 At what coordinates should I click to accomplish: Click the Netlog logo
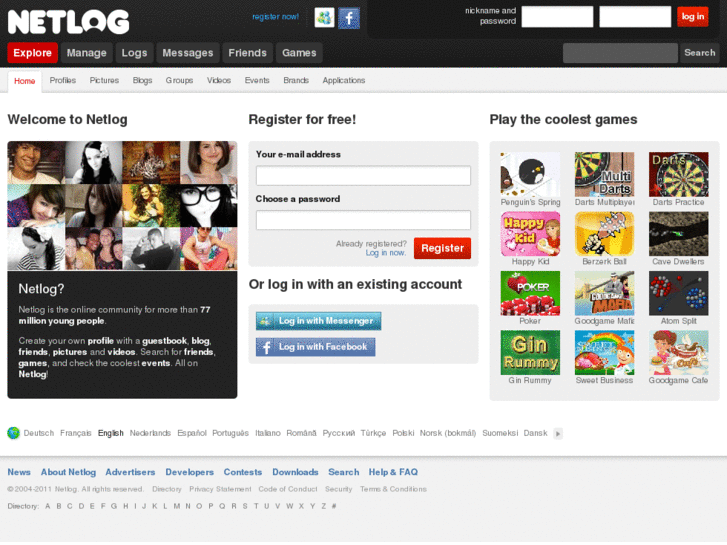point(69,22)
